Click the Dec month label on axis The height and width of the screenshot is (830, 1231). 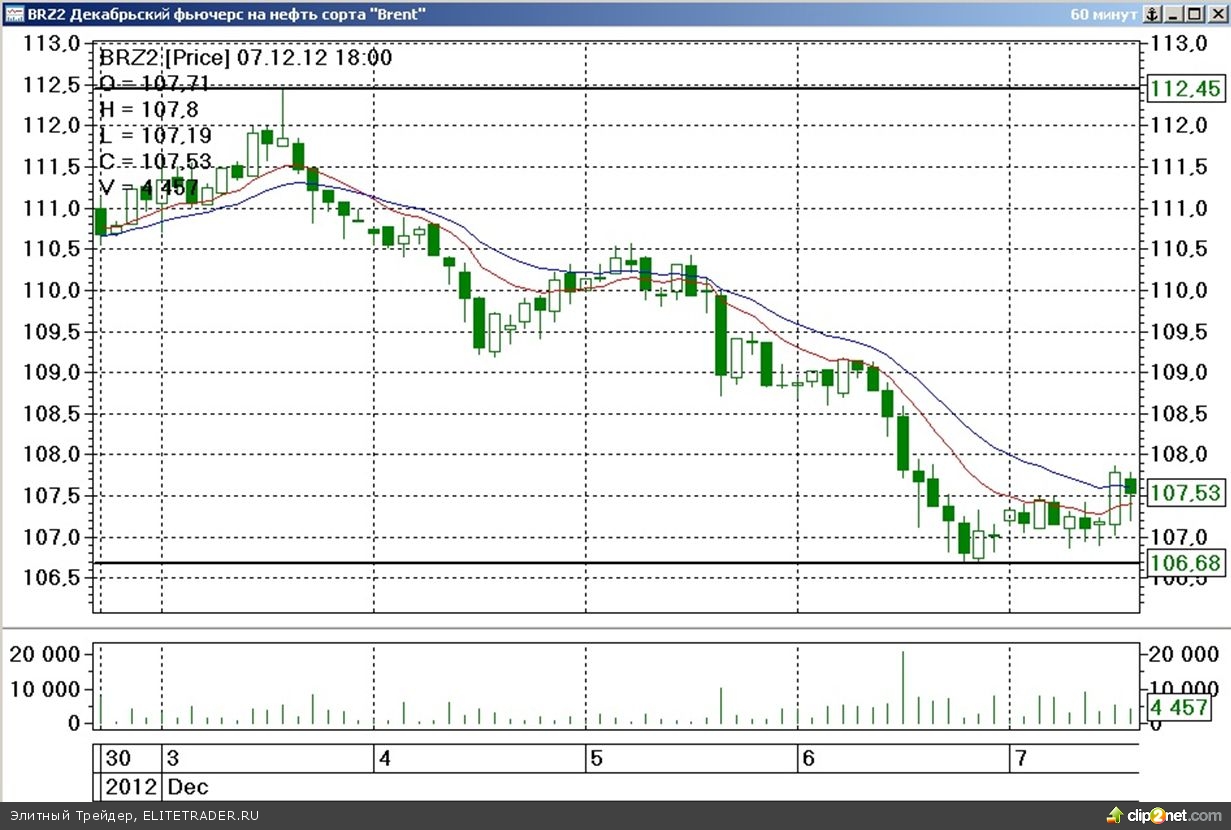pos(188,786)
